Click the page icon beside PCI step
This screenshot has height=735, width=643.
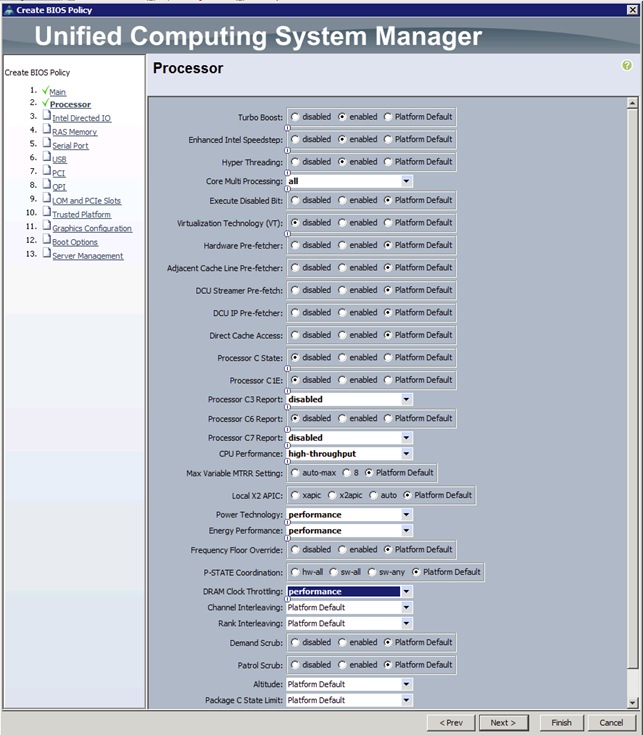point(46,170)
